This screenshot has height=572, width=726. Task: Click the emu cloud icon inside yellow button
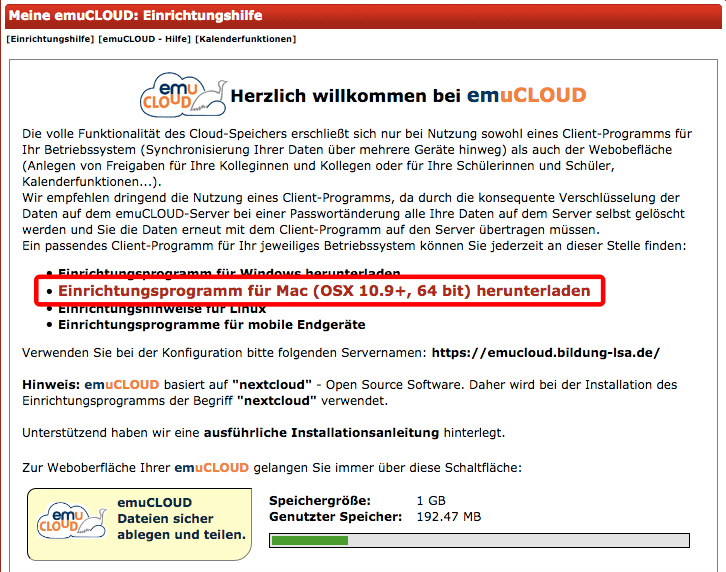[72, 521]
